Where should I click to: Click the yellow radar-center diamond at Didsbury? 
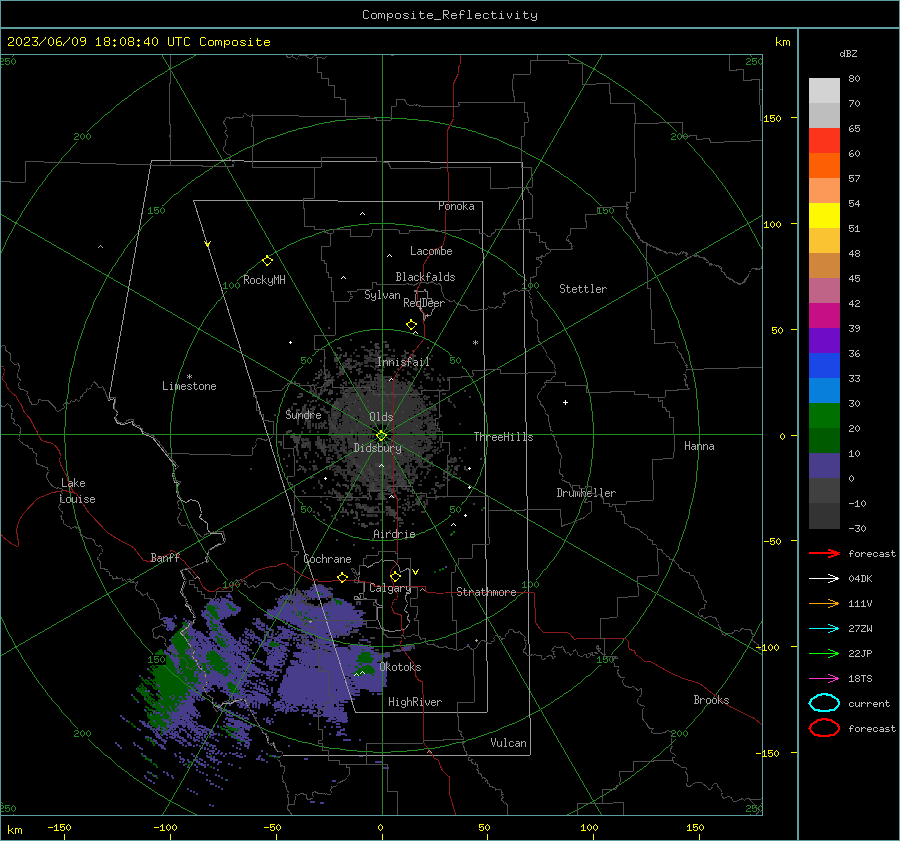[381, 436]
